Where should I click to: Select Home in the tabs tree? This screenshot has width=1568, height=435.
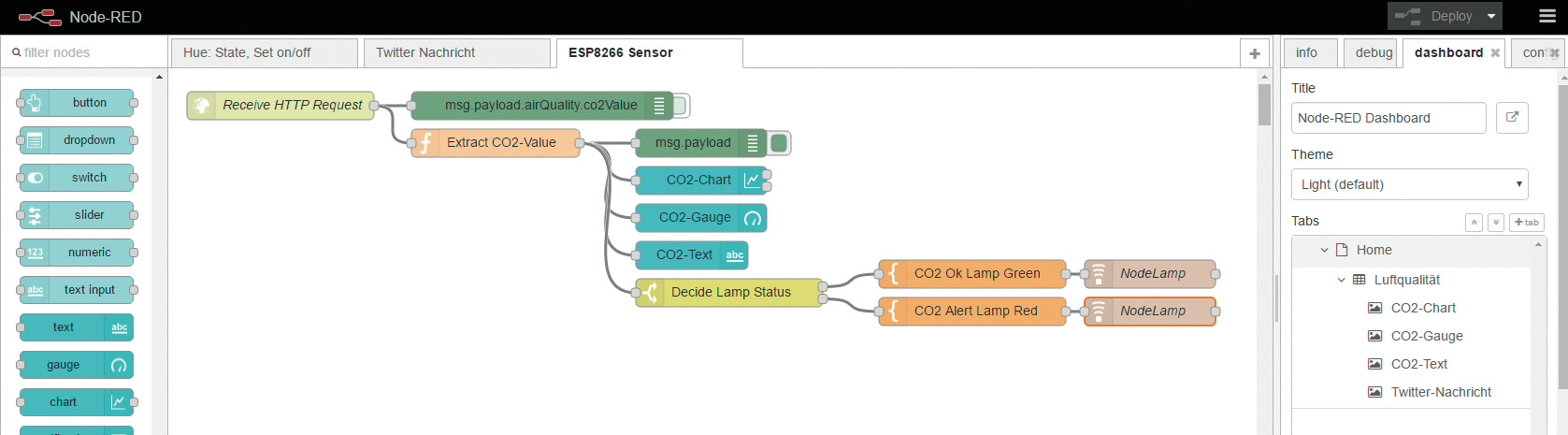[1374, 250]
